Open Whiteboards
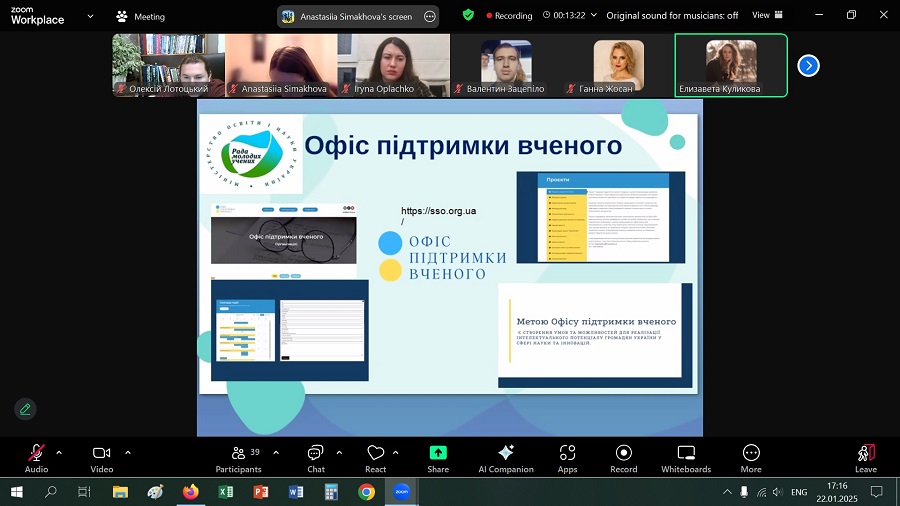This screenshot has width=900, height=506. 686,458
